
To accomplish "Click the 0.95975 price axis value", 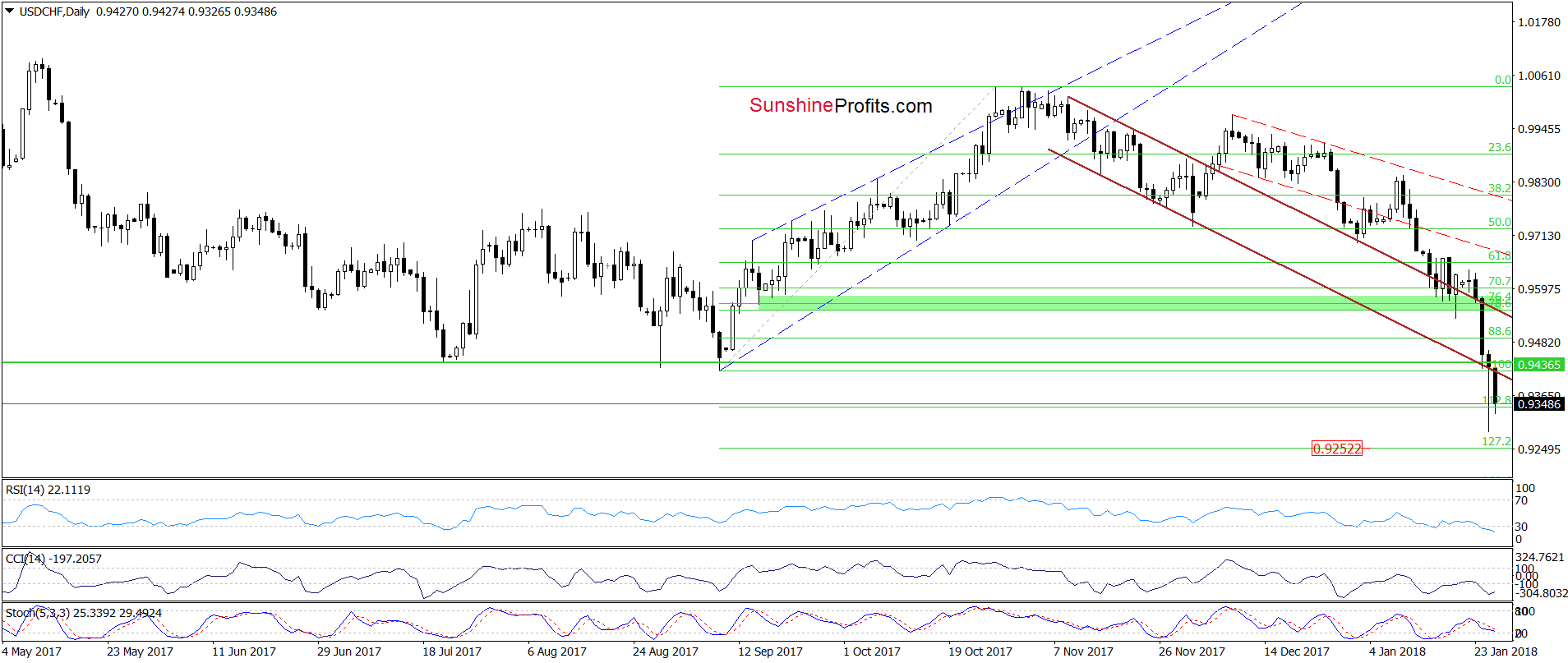I will [1538, 289].
